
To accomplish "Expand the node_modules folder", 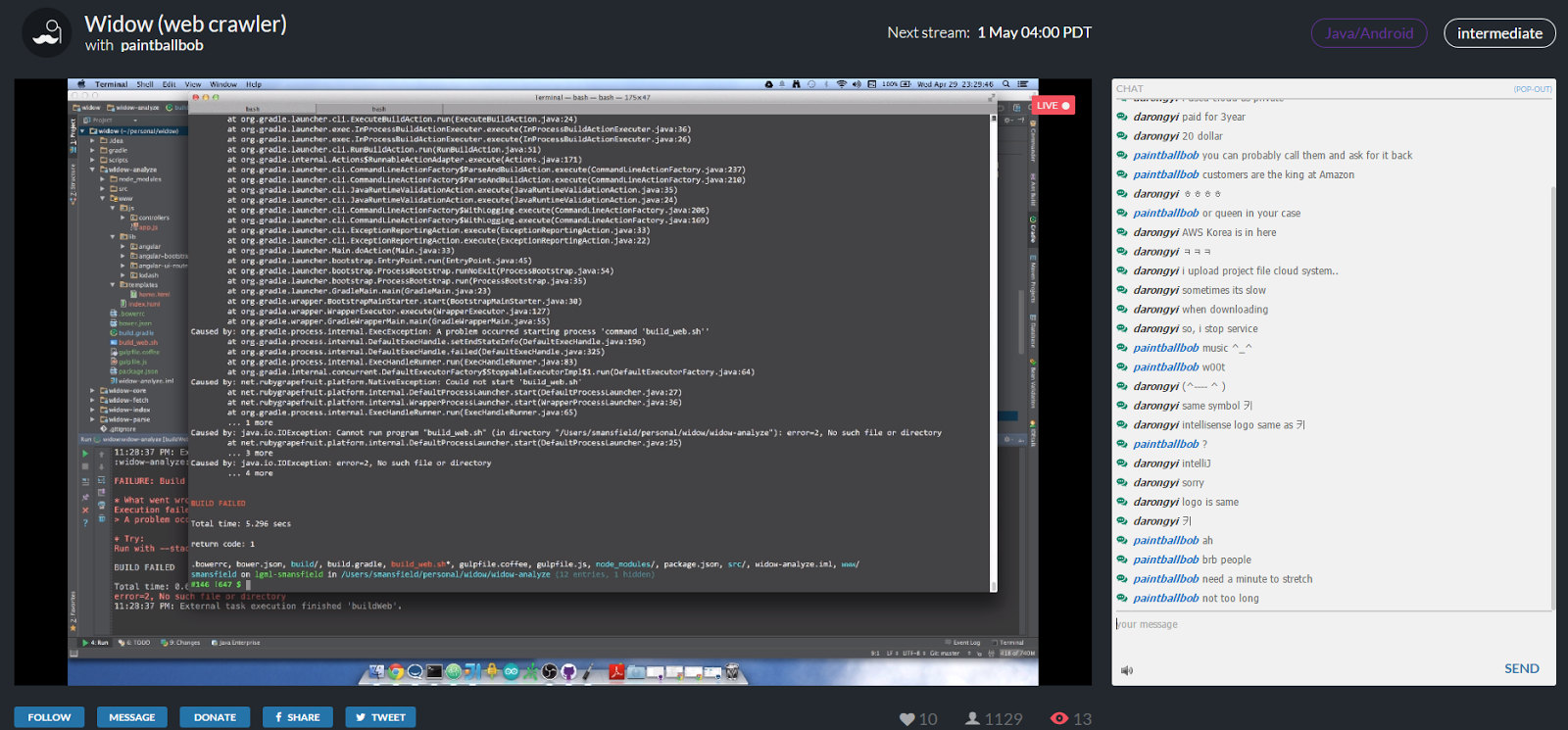I will click(x=103, y=179).
